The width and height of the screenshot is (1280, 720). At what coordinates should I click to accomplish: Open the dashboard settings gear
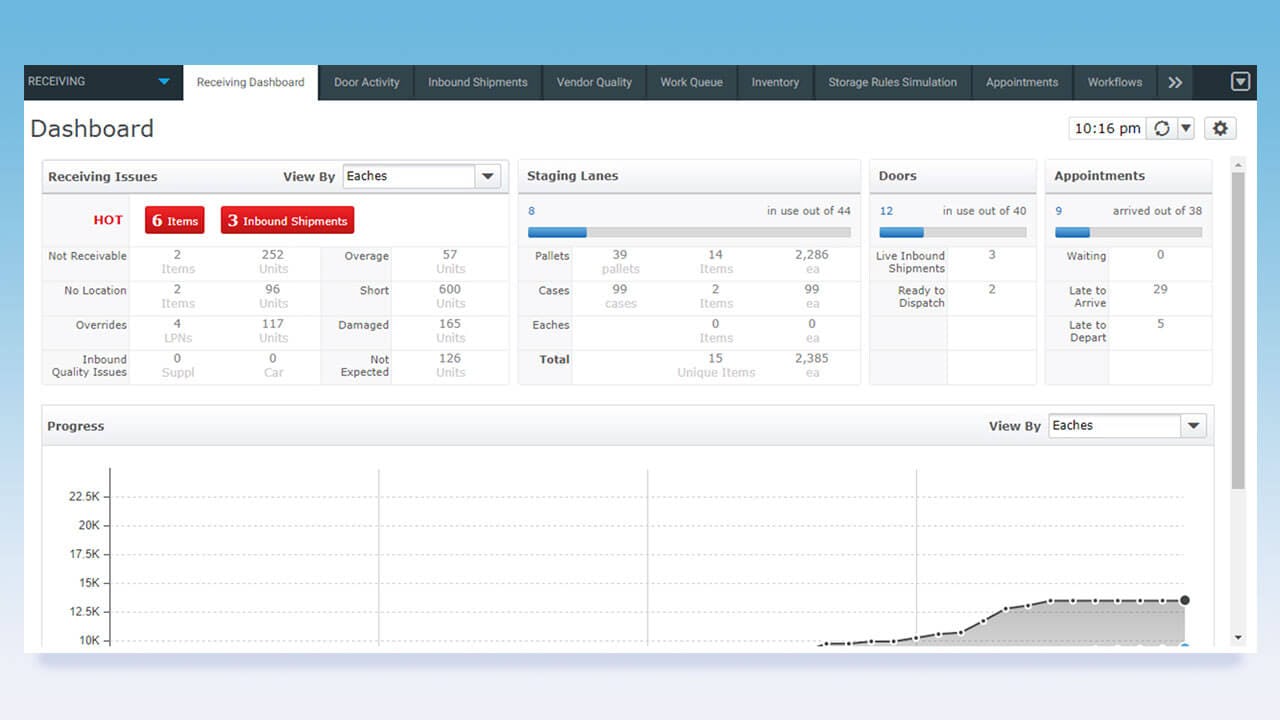(1220, 128)
